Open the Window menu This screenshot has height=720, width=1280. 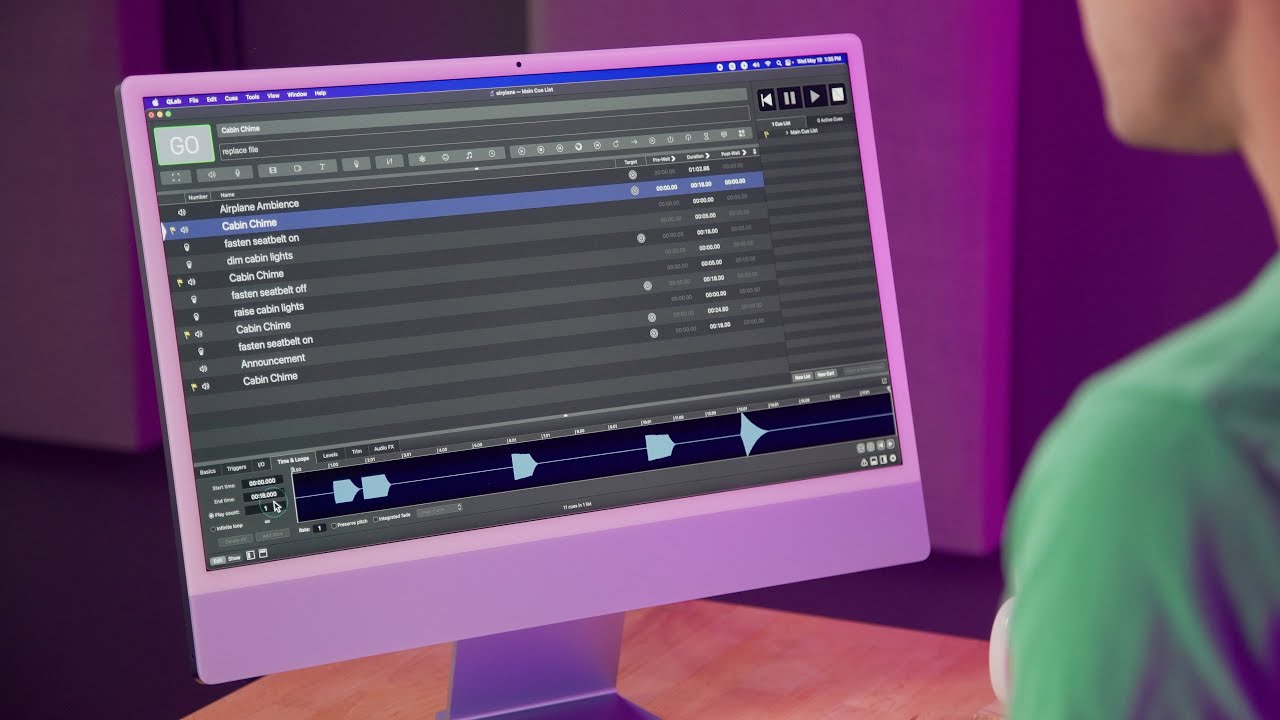click(297, 94)
